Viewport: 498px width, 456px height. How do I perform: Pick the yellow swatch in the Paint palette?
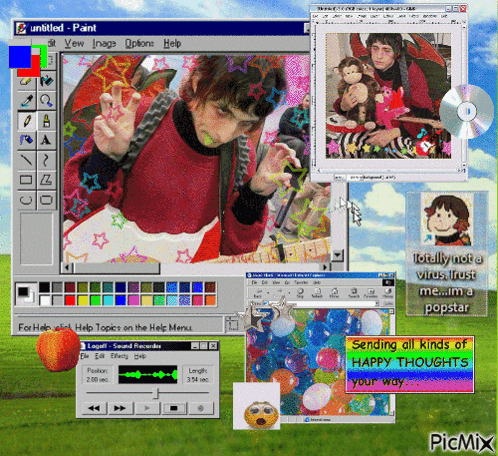(83, 300)
